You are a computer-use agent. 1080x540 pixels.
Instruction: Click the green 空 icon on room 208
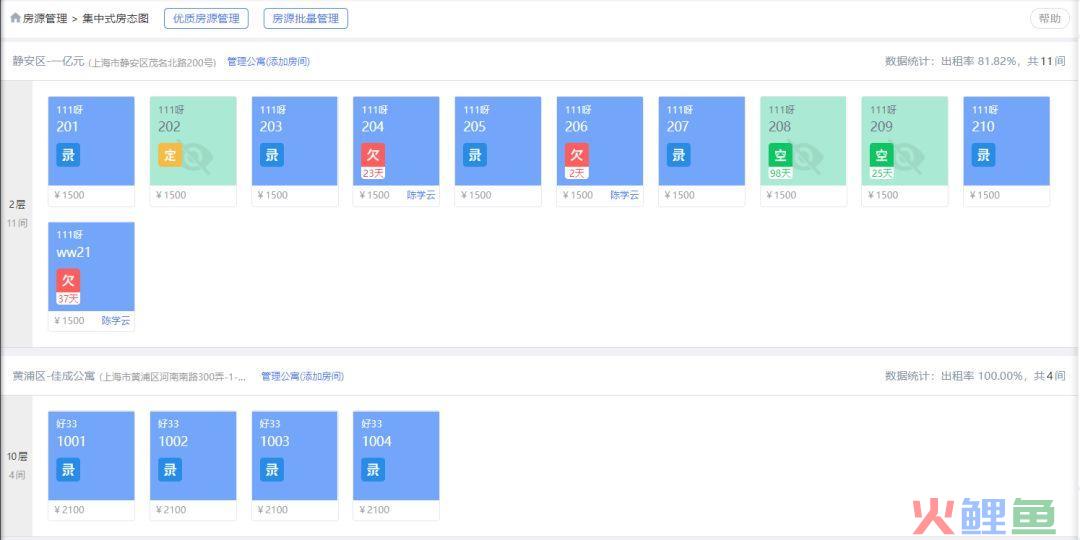click(780, 155)
